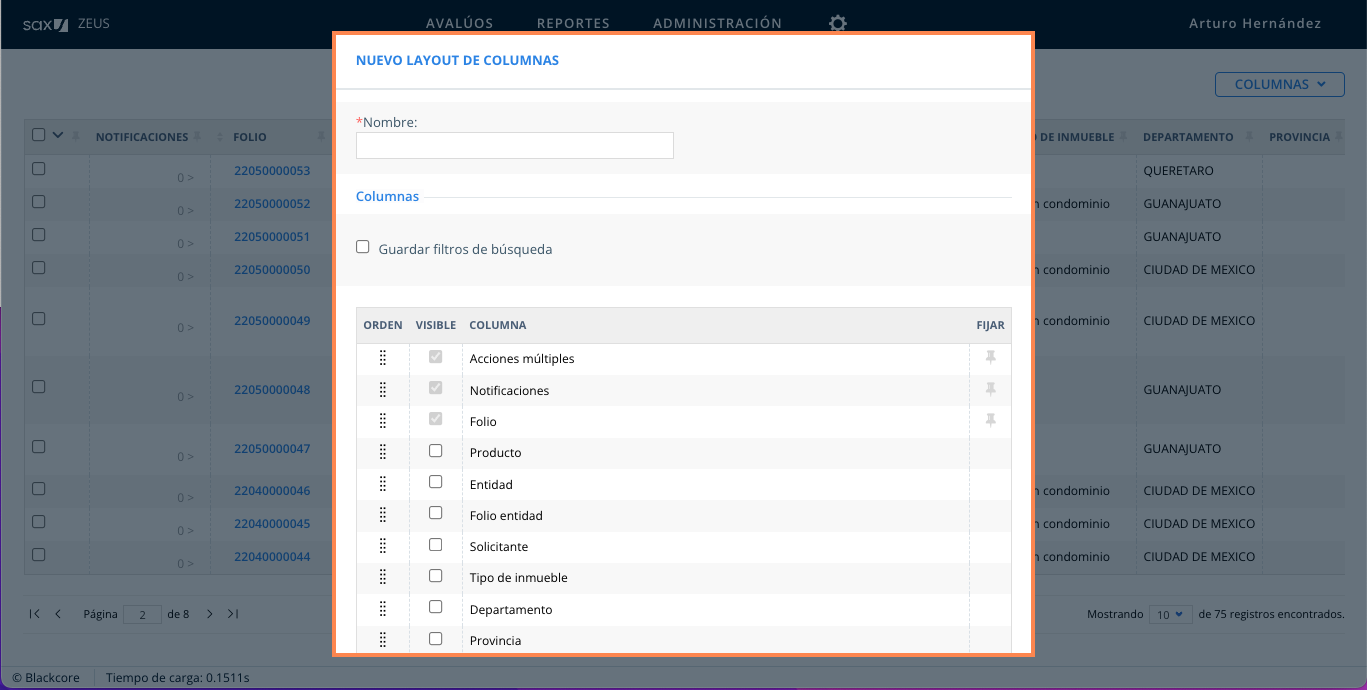Click Provincia column header in table
Screen dimensions: 1367x690
coord(1299,137)
